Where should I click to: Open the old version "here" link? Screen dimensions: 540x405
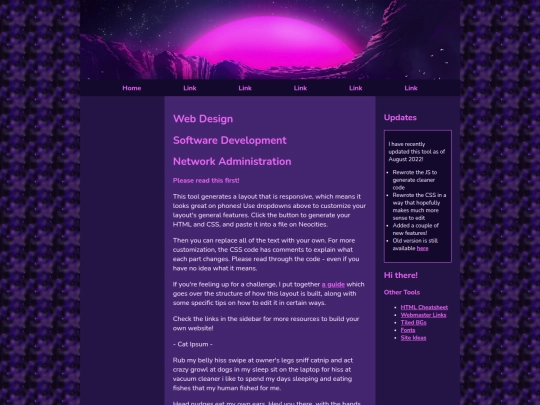423,248
